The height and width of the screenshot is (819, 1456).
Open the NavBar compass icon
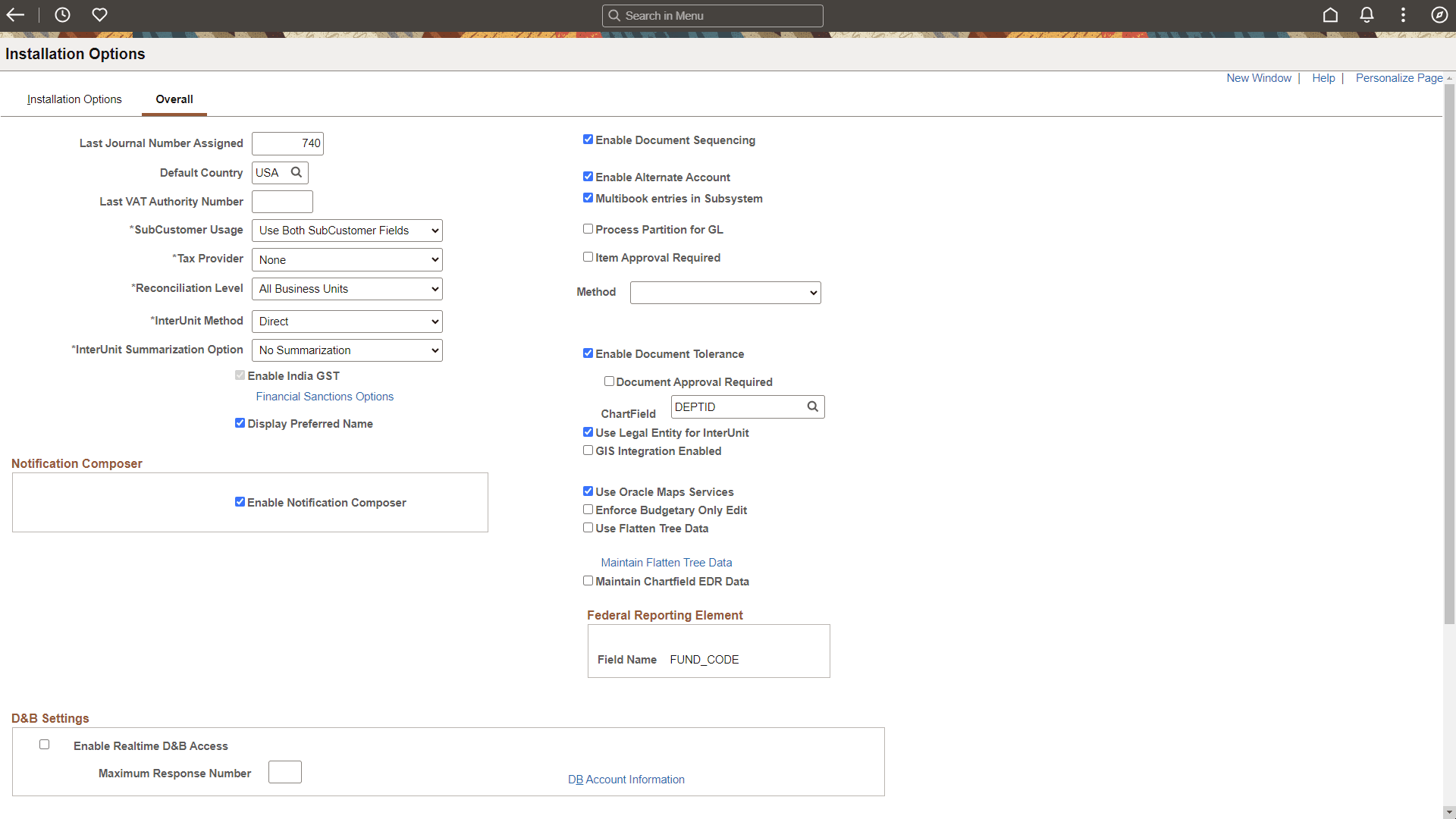coord(1439,15)
